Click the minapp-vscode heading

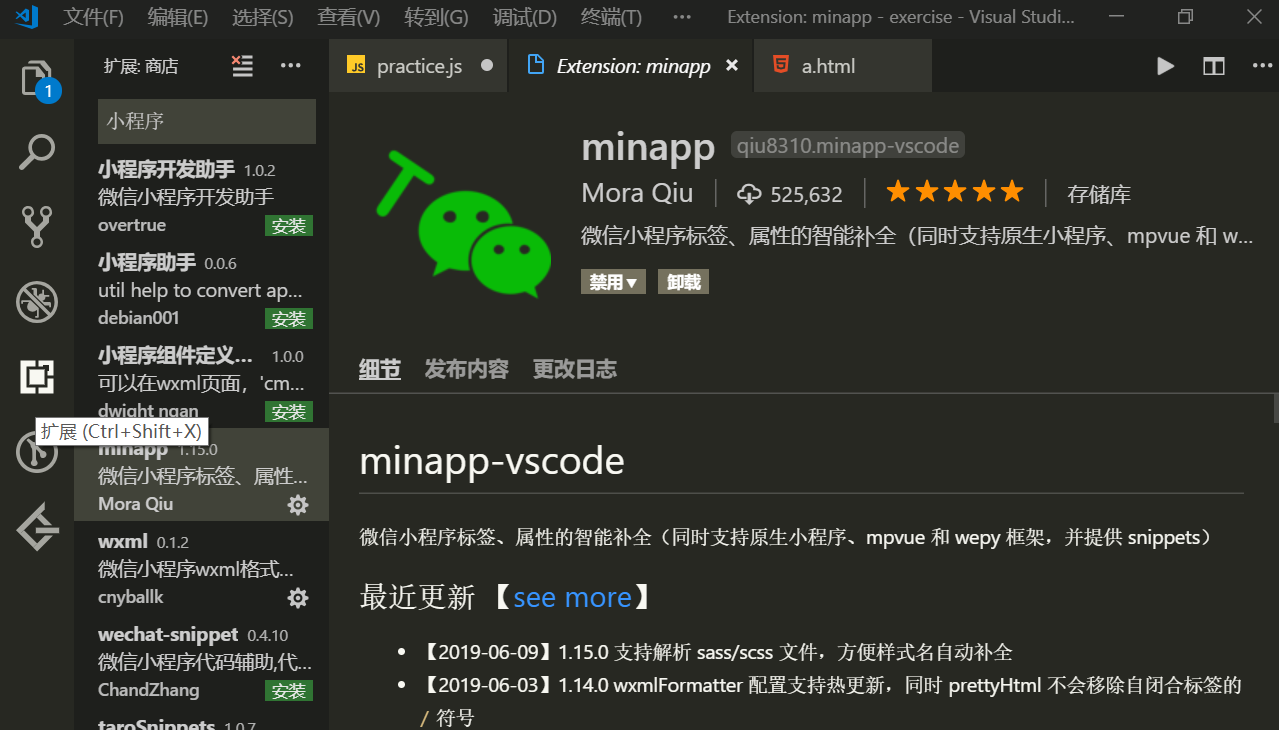[x=492, y=461]
